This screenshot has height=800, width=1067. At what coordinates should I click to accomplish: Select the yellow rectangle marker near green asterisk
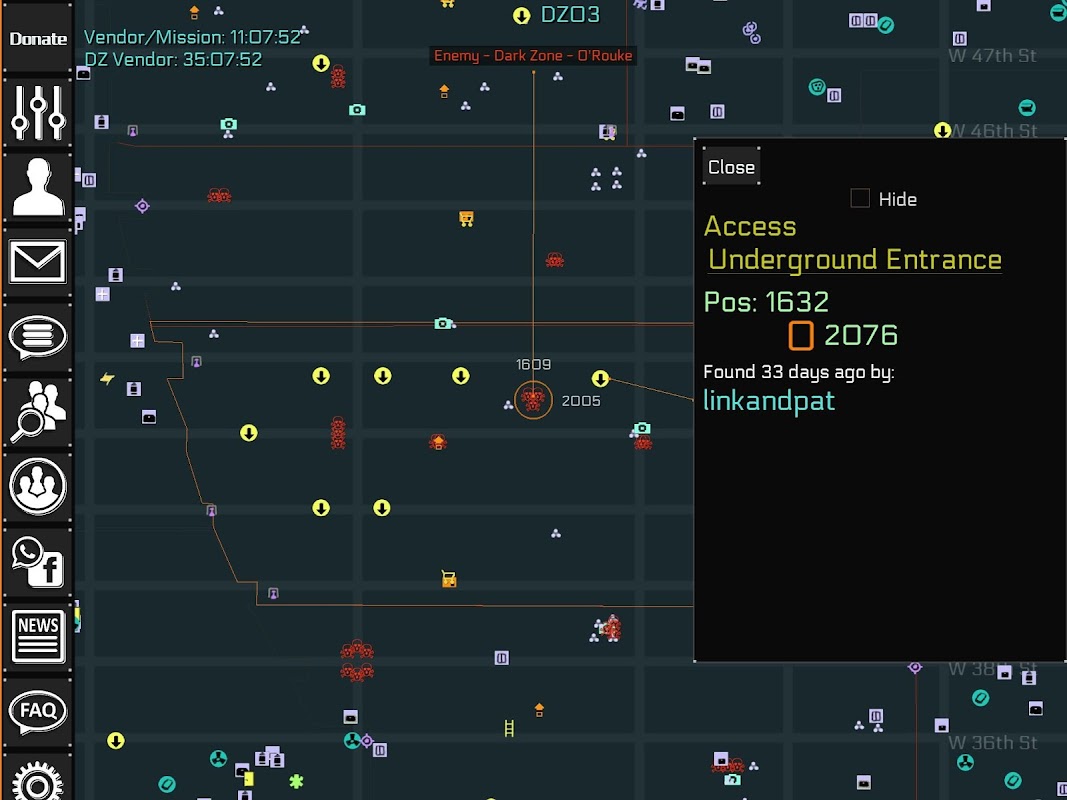(x=249, y=778)
